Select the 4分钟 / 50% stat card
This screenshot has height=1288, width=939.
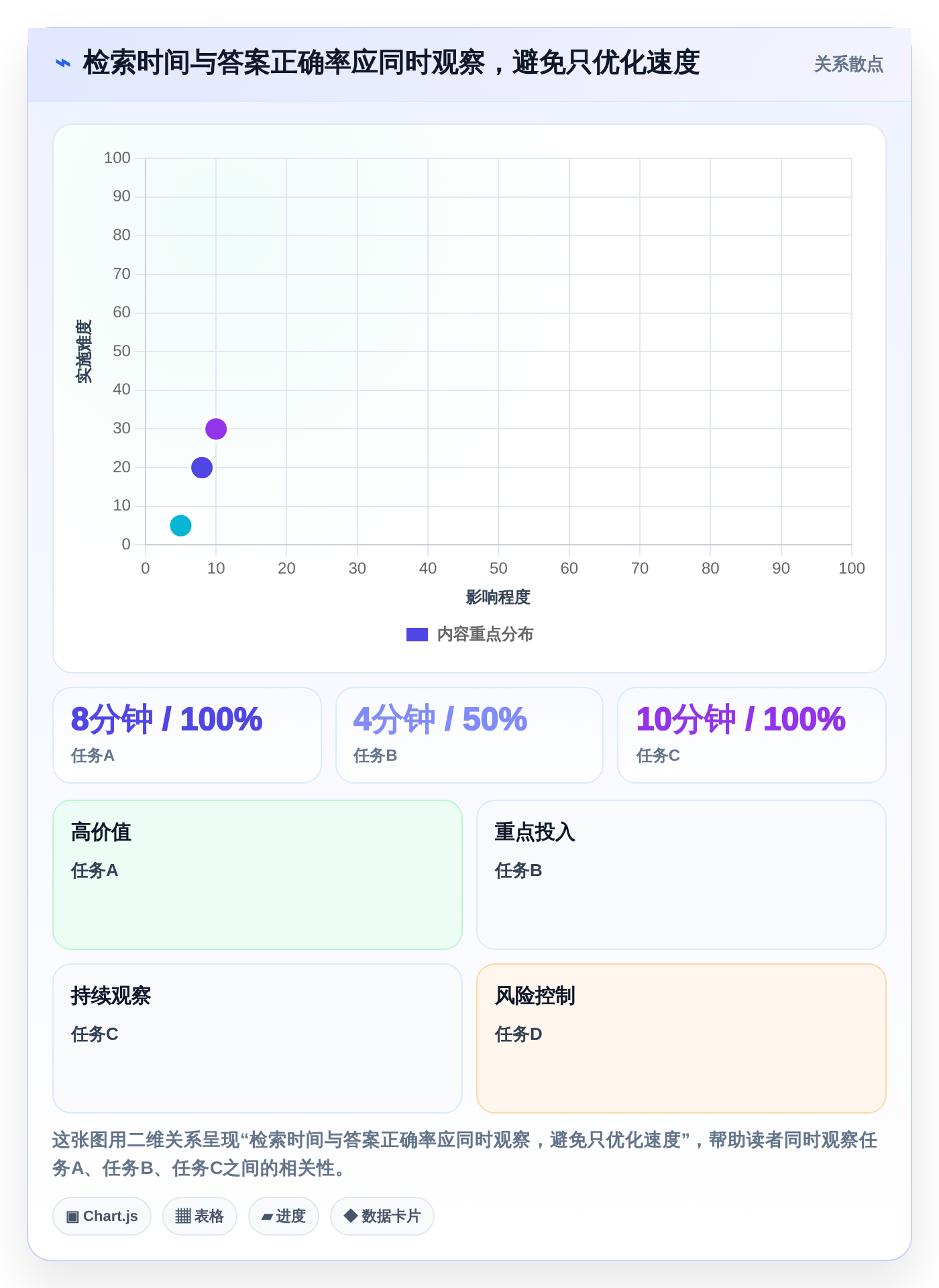tap(469, 735)
